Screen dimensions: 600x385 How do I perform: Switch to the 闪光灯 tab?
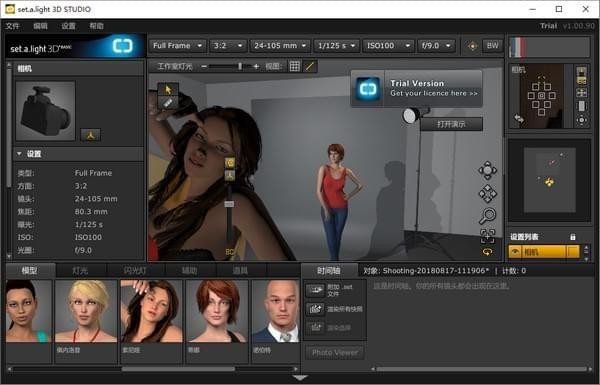[x=135, y=271]
